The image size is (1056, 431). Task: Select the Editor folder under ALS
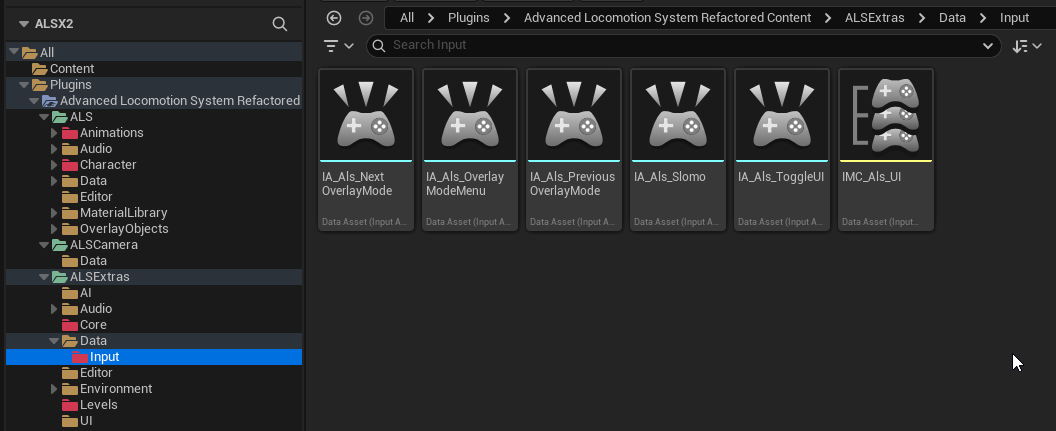tap(96, 197)
